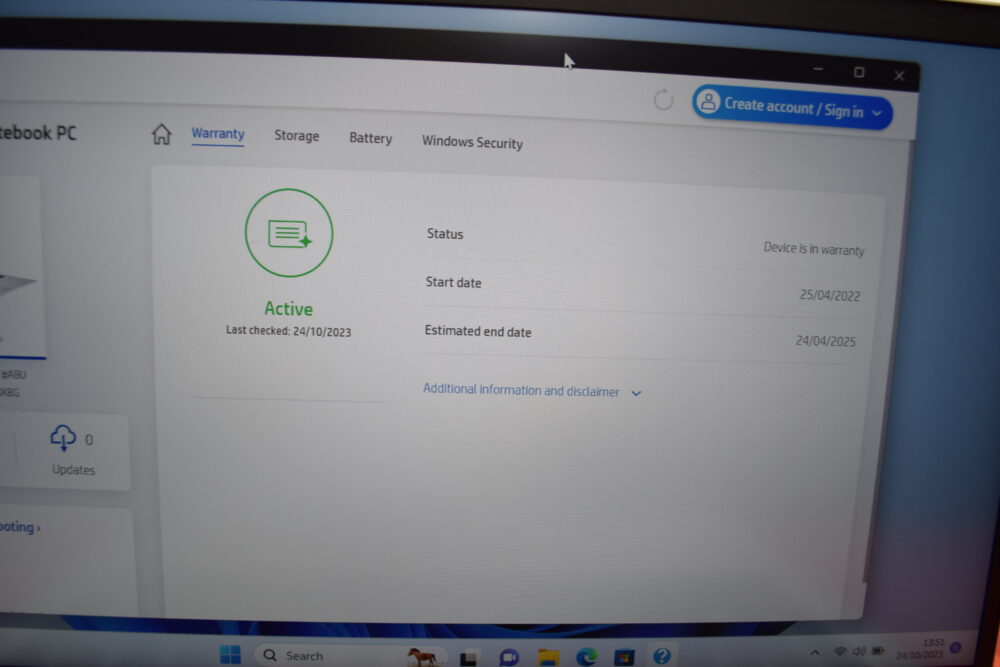Select the Warranty tab

pyautogui.click(x=218, y=134)
